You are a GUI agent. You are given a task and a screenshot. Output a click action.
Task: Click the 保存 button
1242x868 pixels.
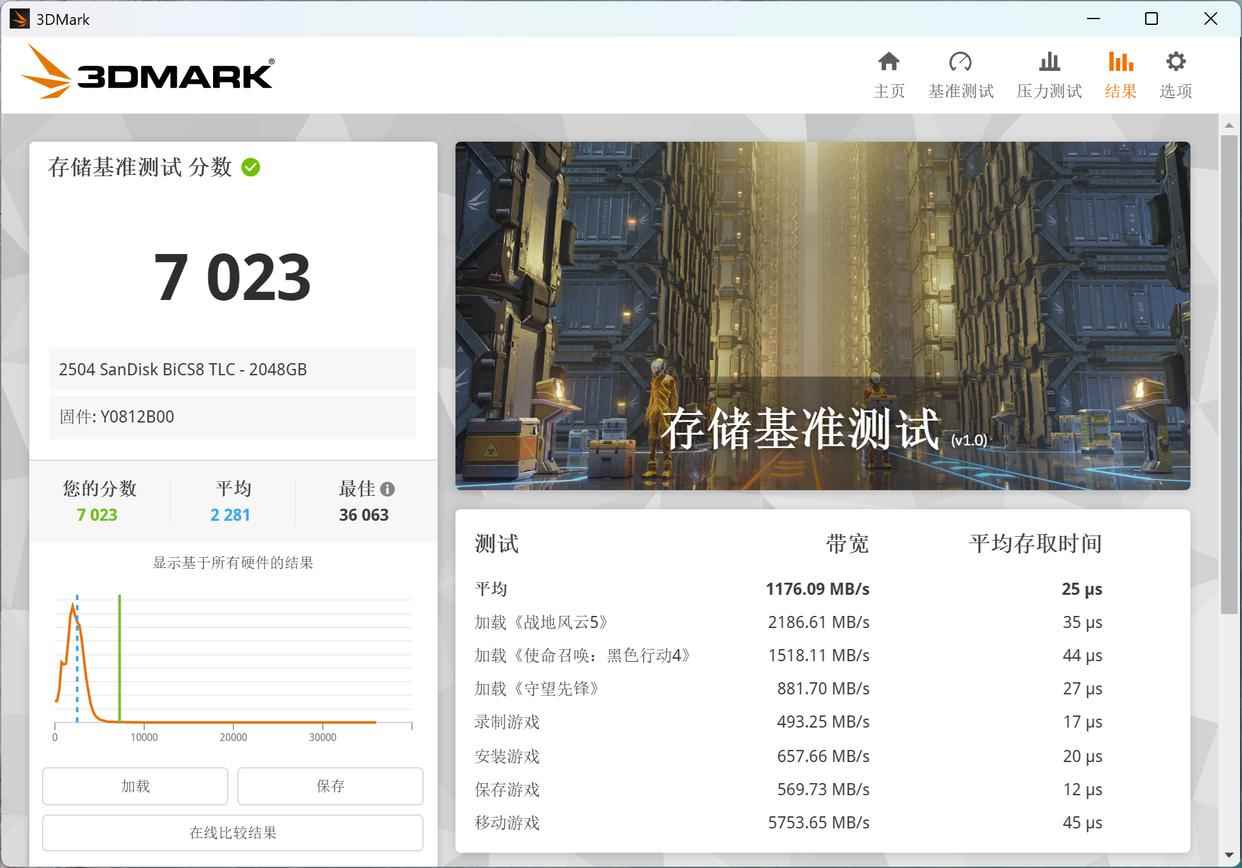coord(330,786)
